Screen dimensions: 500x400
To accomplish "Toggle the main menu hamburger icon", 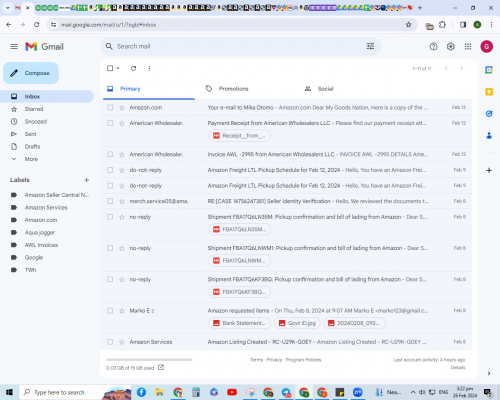I will 14,47.
